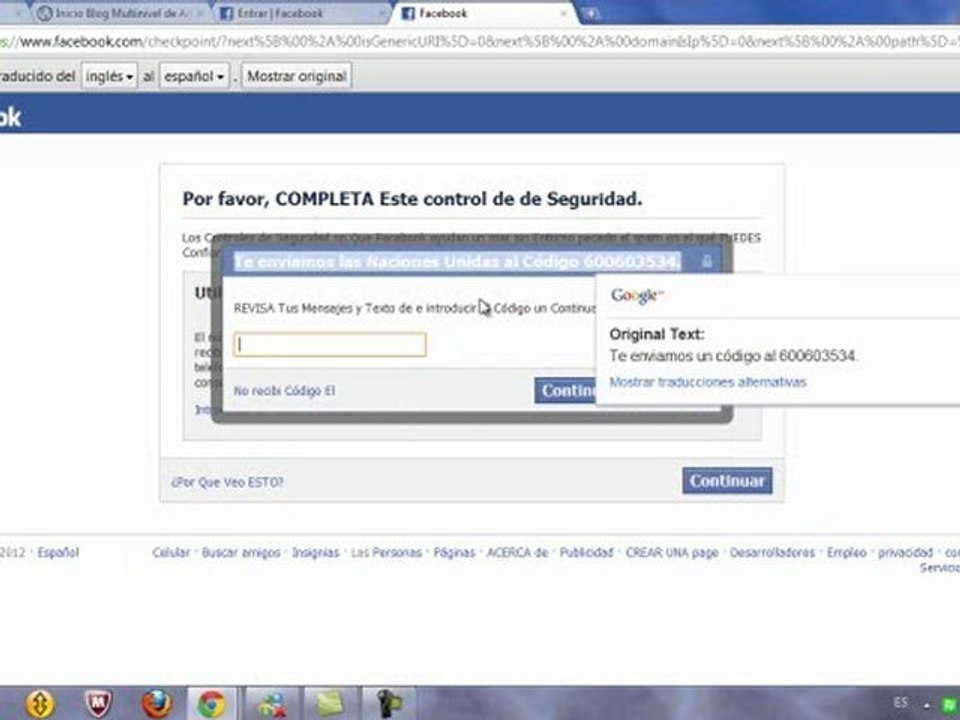Open McAfee from the taskbar
This screenshot has width=960, height=720.
pyautogui.click(x=98, y=703)
